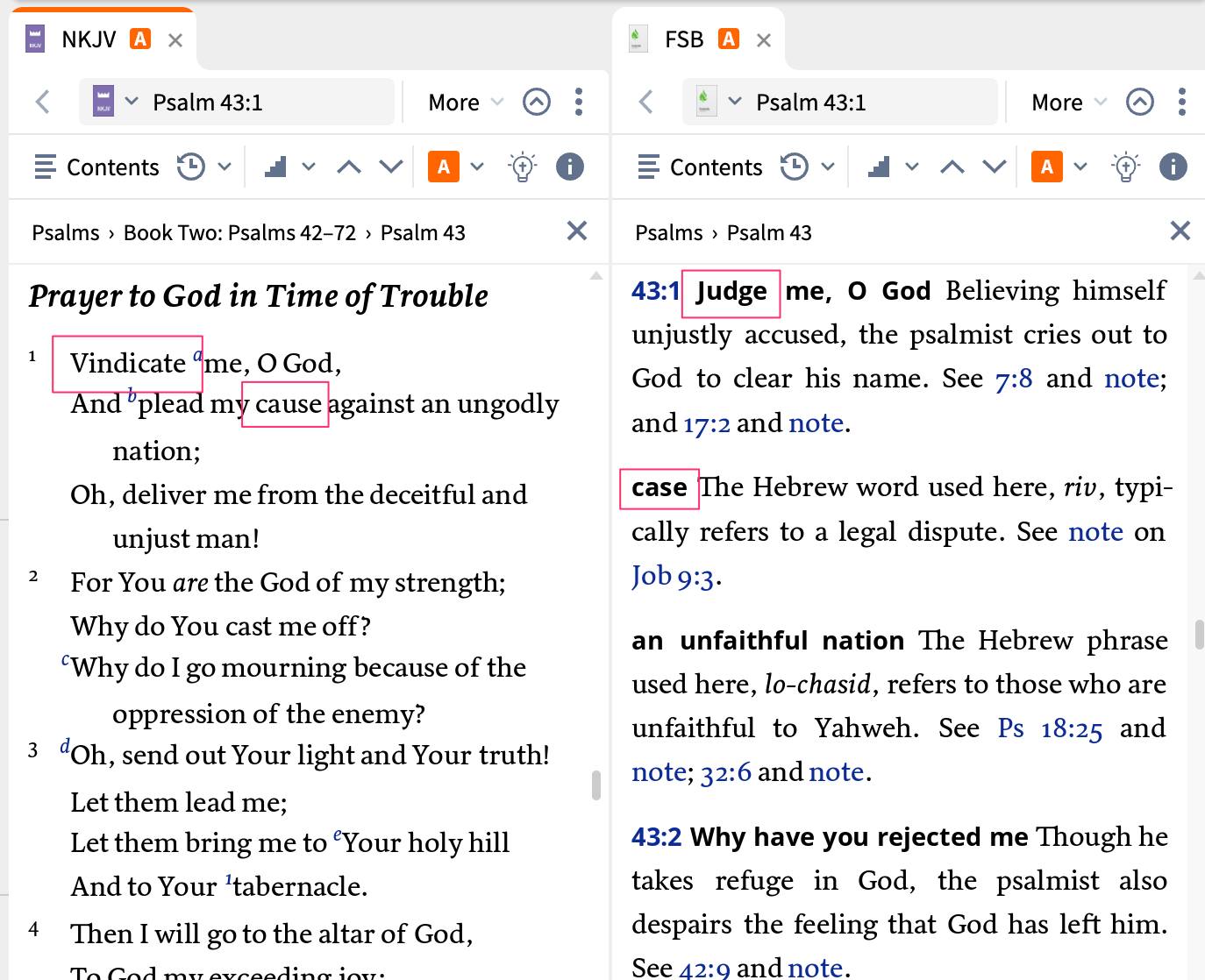Screen dimensions: 1205x980
Task: Open footnote d before 'Oh, send out'
Action: [x=65, y=747]
